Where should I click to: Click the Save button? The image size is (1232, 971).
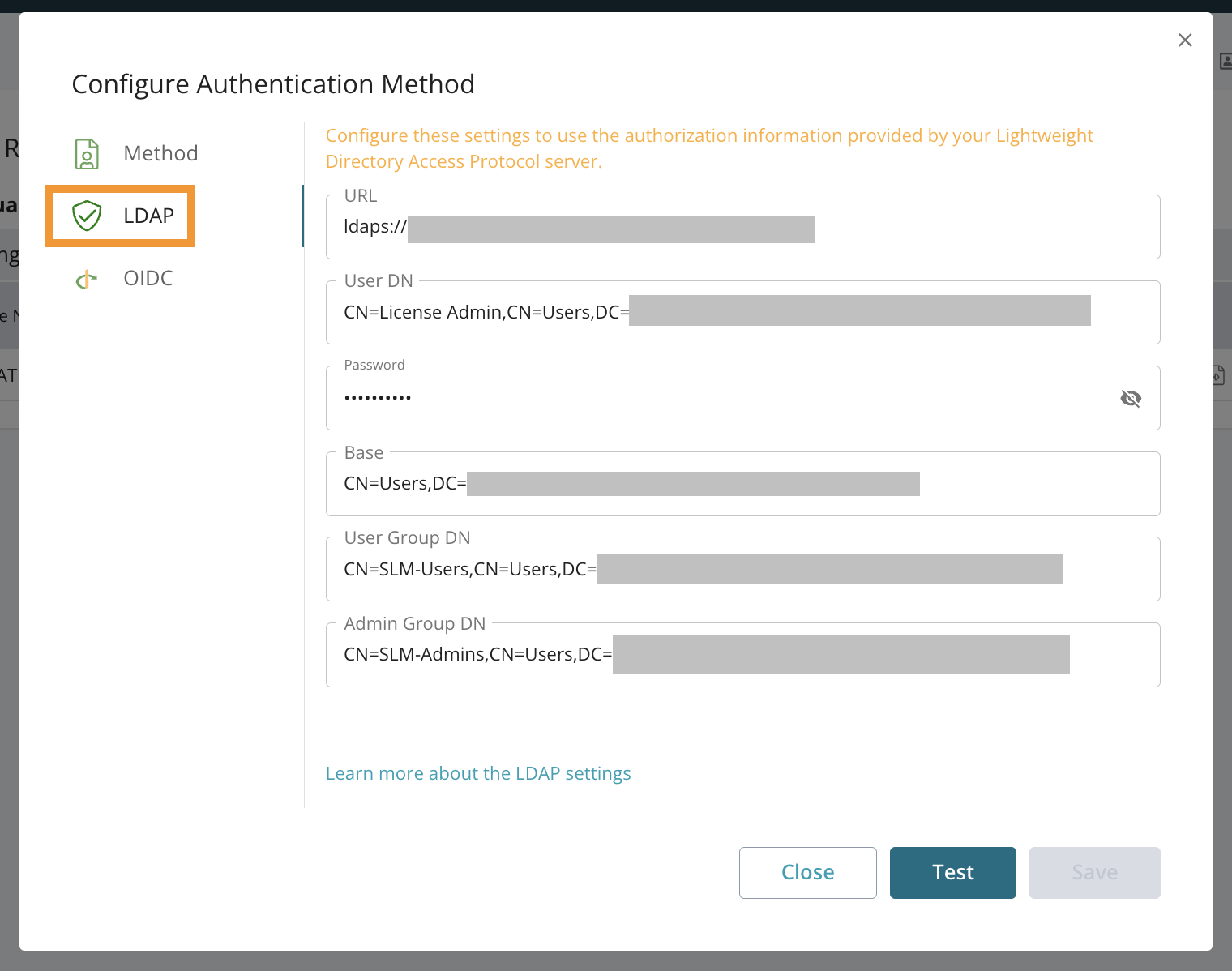[x=1094, y=872]
